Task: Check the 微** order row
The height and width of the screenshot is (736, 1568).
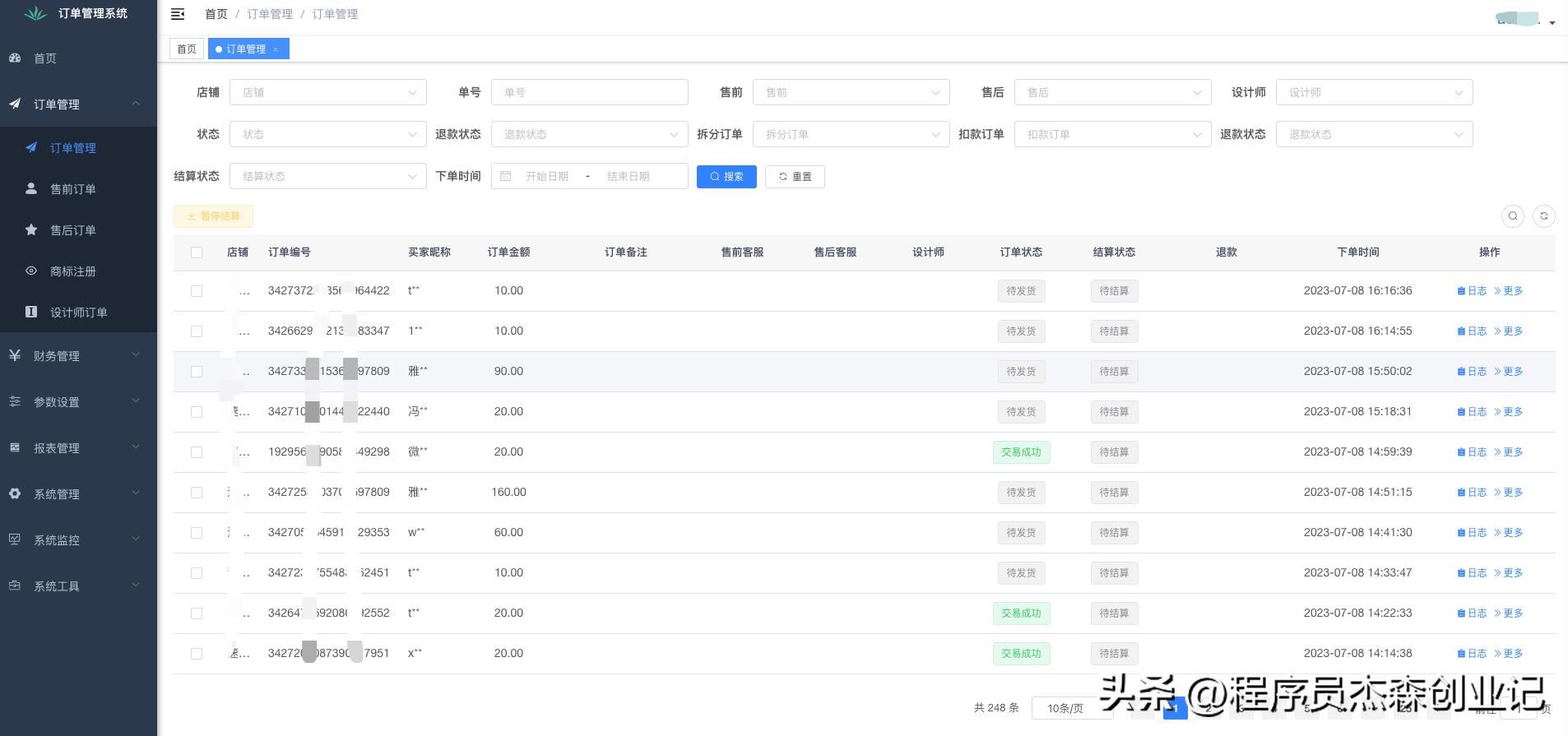Action: 197,452
